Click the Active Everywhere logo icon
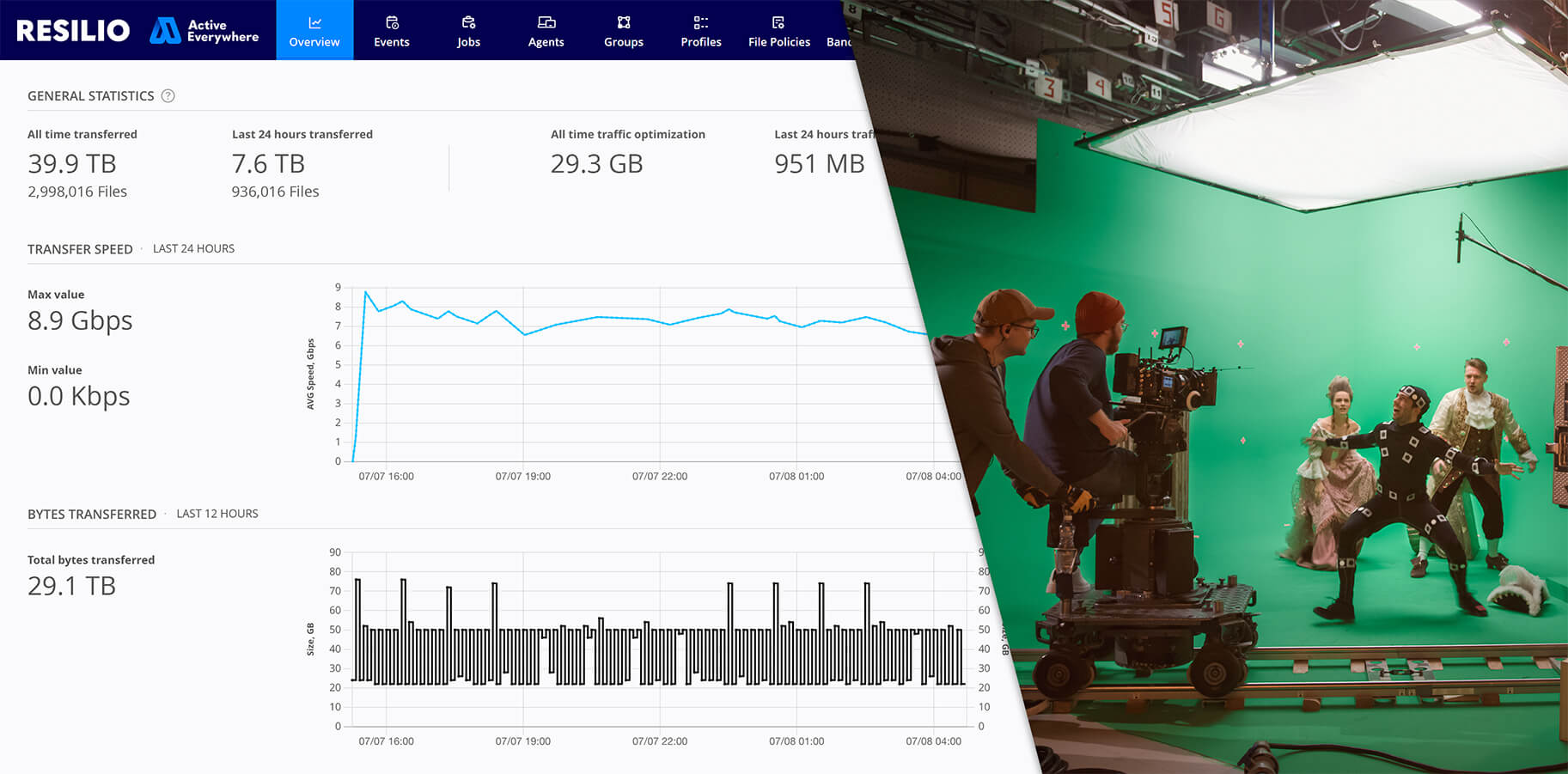1568x774 pixels. [x=164, y=31]
